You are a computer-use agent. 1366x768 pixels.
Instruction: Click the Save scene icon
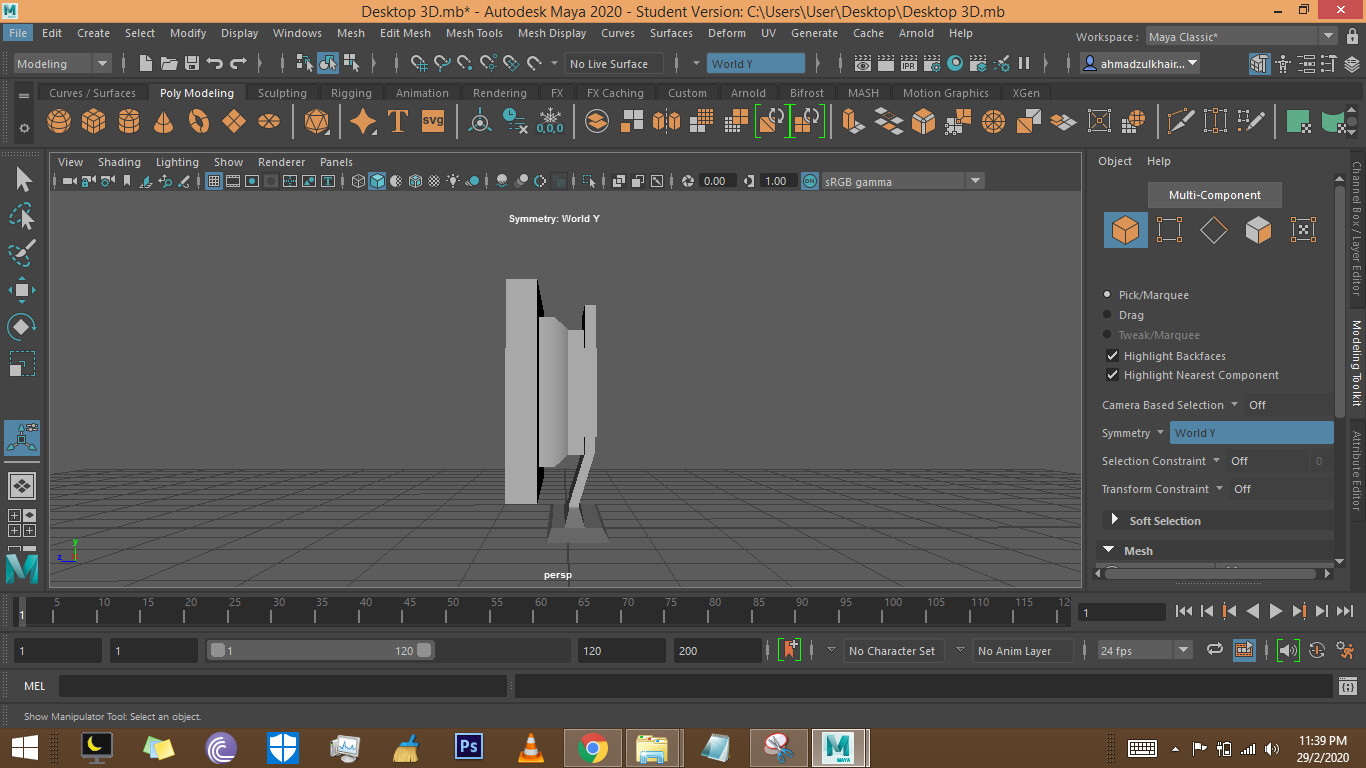coord(192,63)
